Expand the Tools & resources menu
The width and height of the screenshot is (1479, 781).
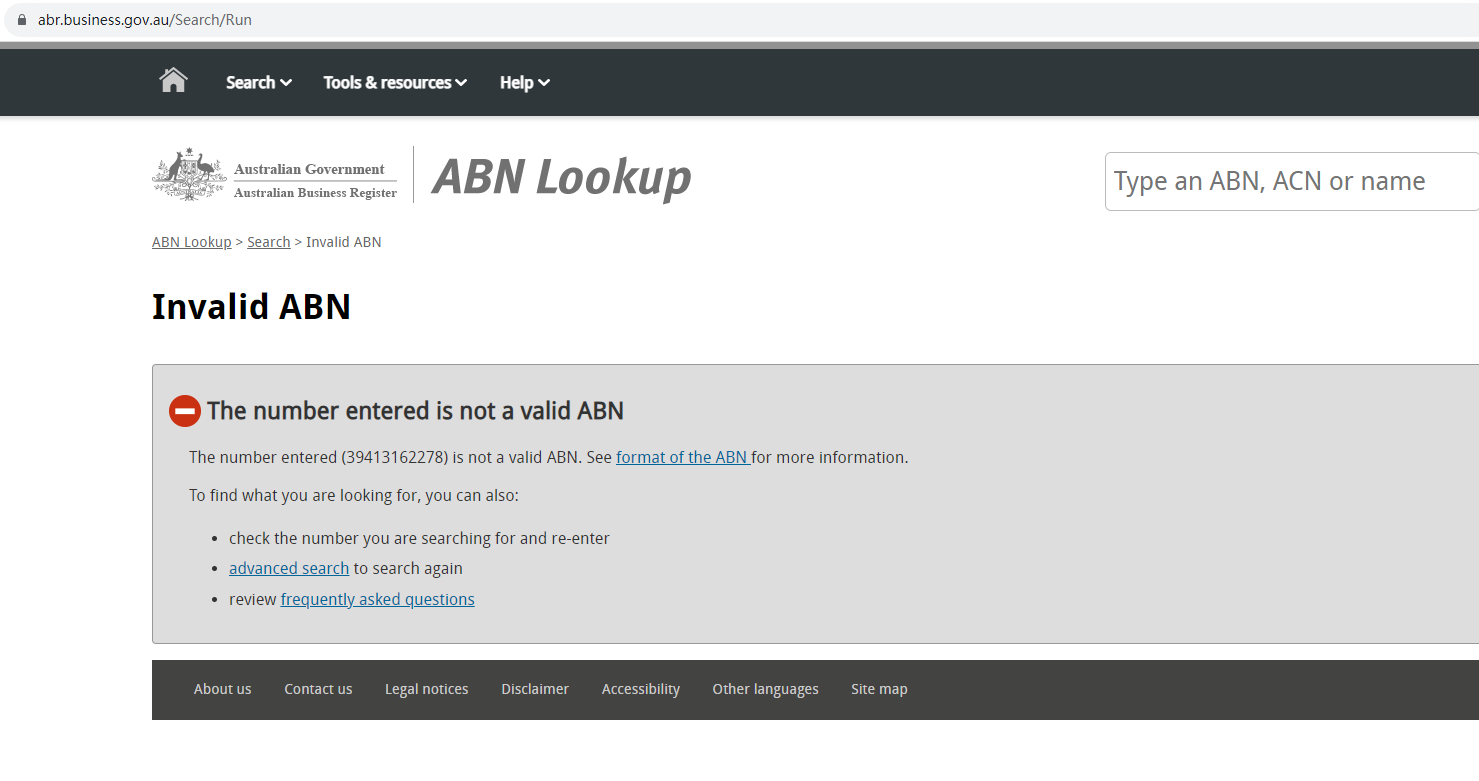click(395, 82)
